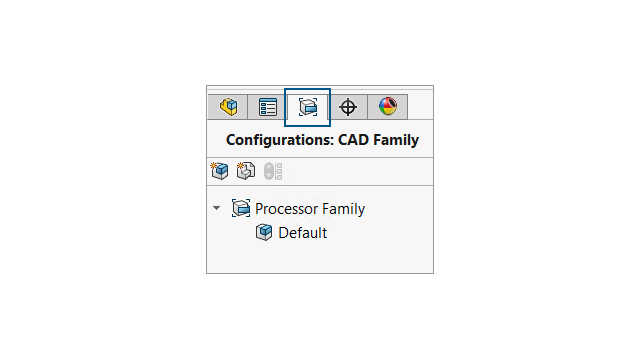Screen dimensions: 640x360
Task: Collapse the Processor Family tree node arrow
Action: click(x=216, y=208)
